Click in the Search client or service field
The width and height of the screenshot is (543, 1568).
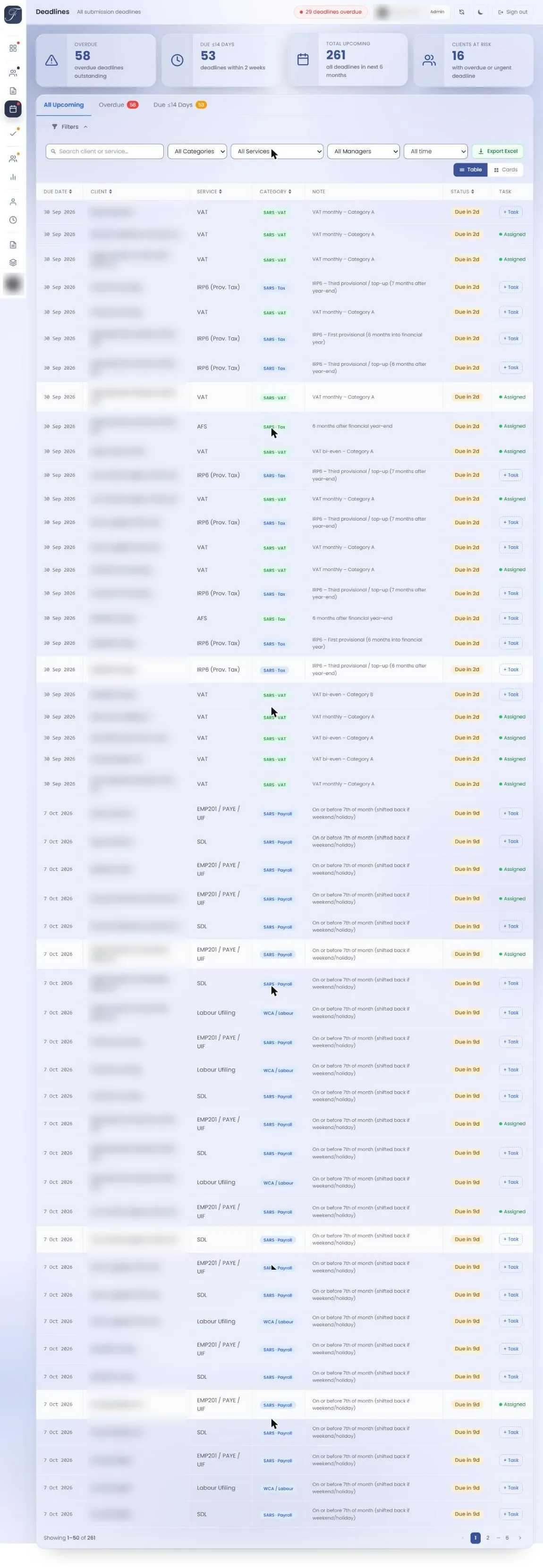tap(105, 151)
